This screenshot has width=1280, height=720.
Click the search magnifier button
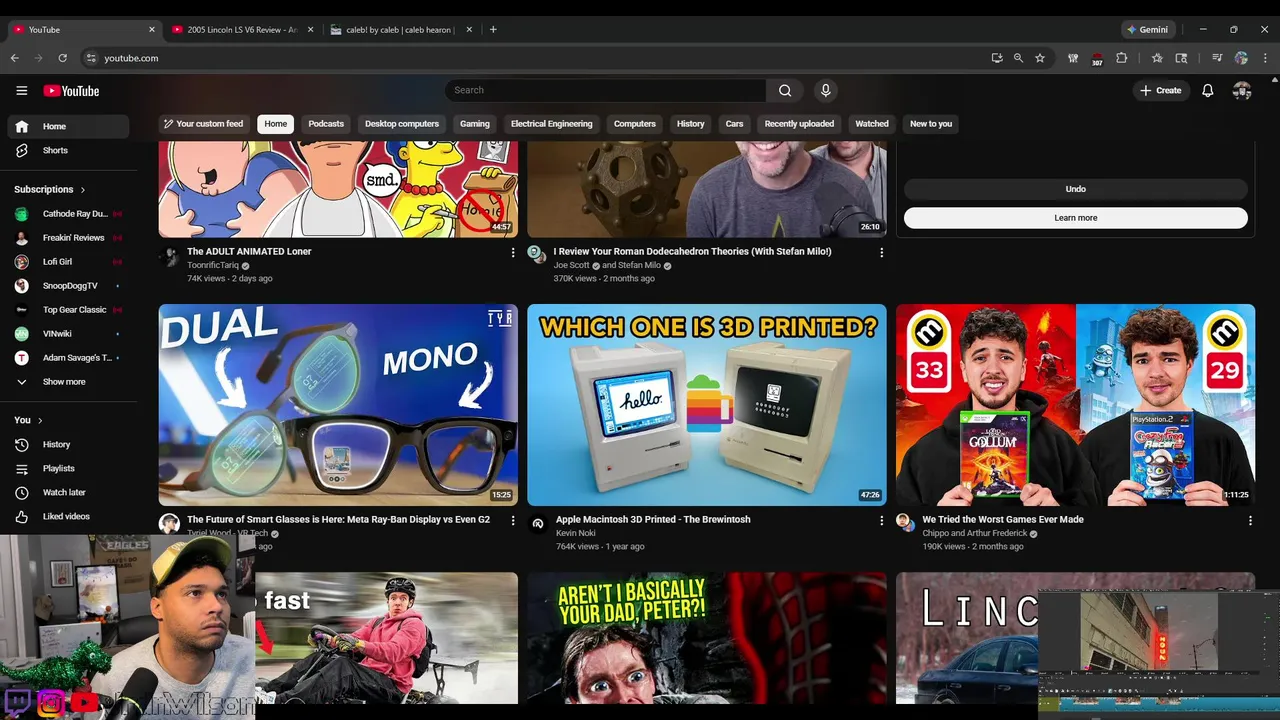[x=785, y=91]
